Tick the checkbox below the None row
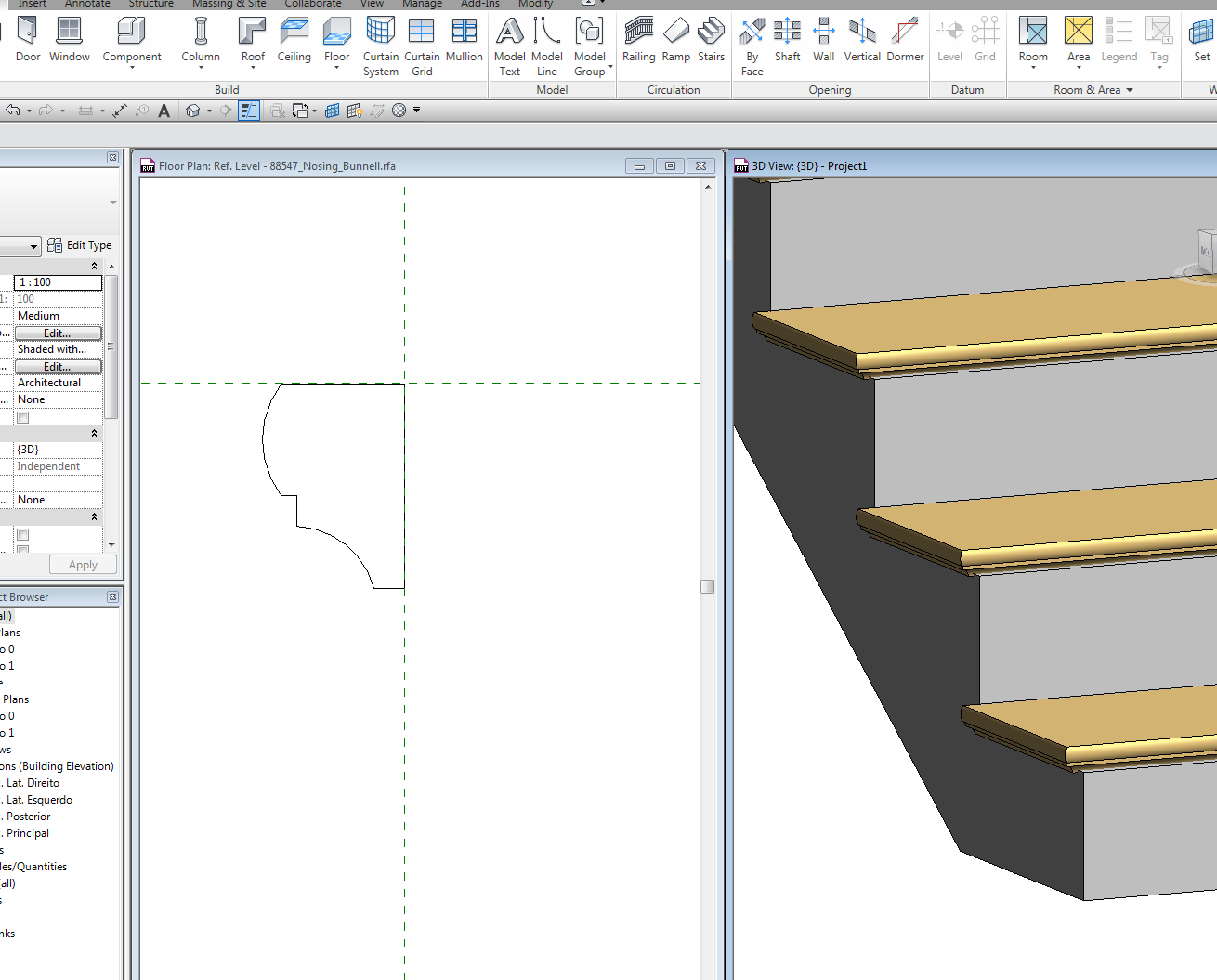The width and height of the screenshot is (1217, 980). coord(23,417)
